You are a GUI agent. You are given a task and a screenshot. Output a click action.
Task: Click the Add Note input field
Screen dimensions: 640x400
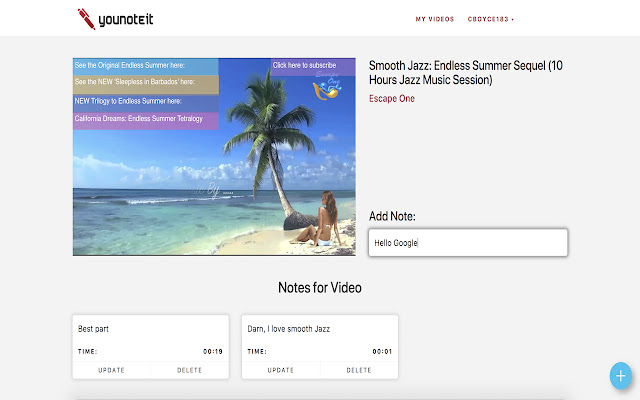click(468, 242)
